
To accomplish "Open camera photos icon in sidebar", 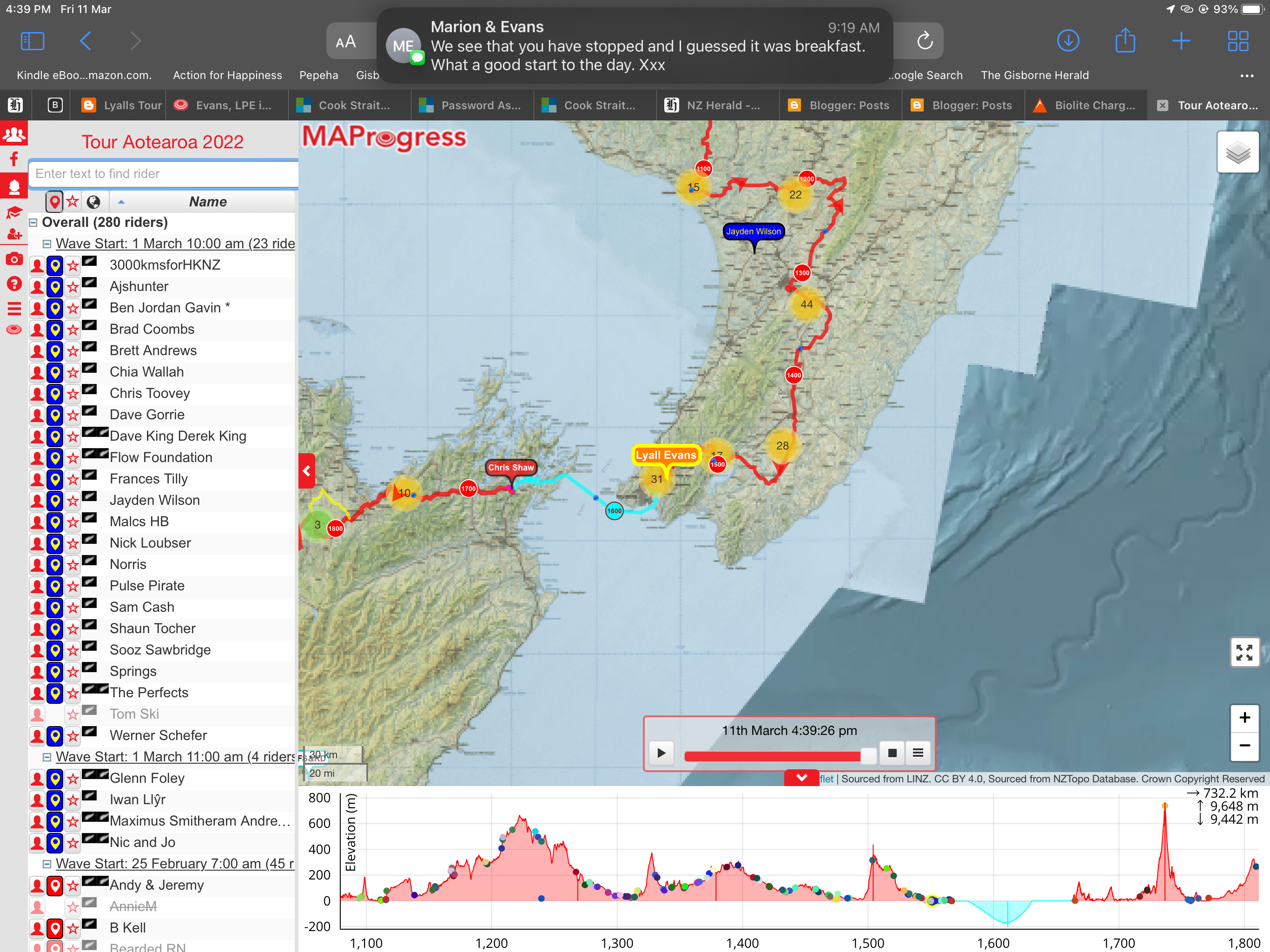I will pos(14,259).
